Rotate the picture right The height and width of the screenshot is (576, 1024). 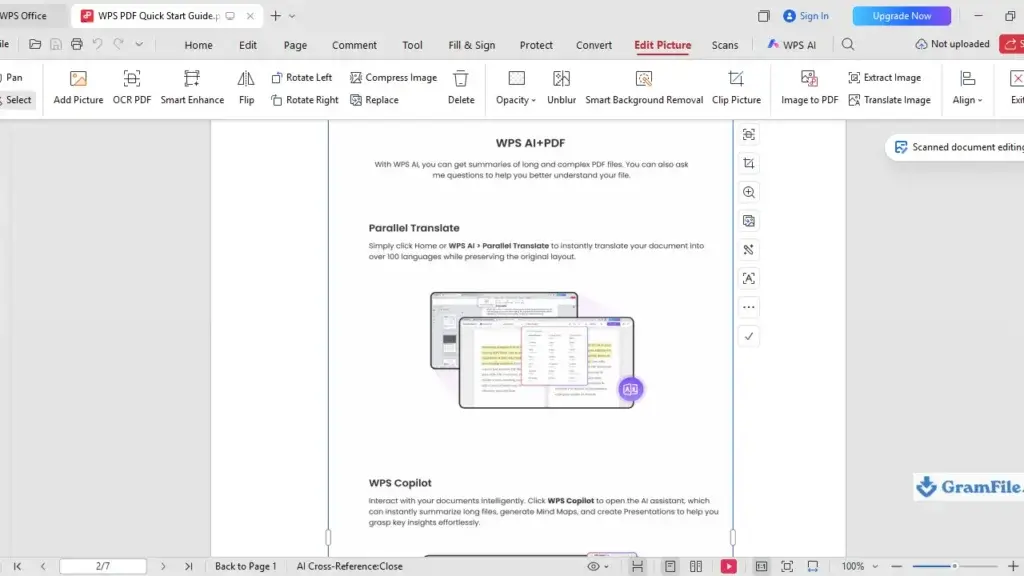point(305,100)
